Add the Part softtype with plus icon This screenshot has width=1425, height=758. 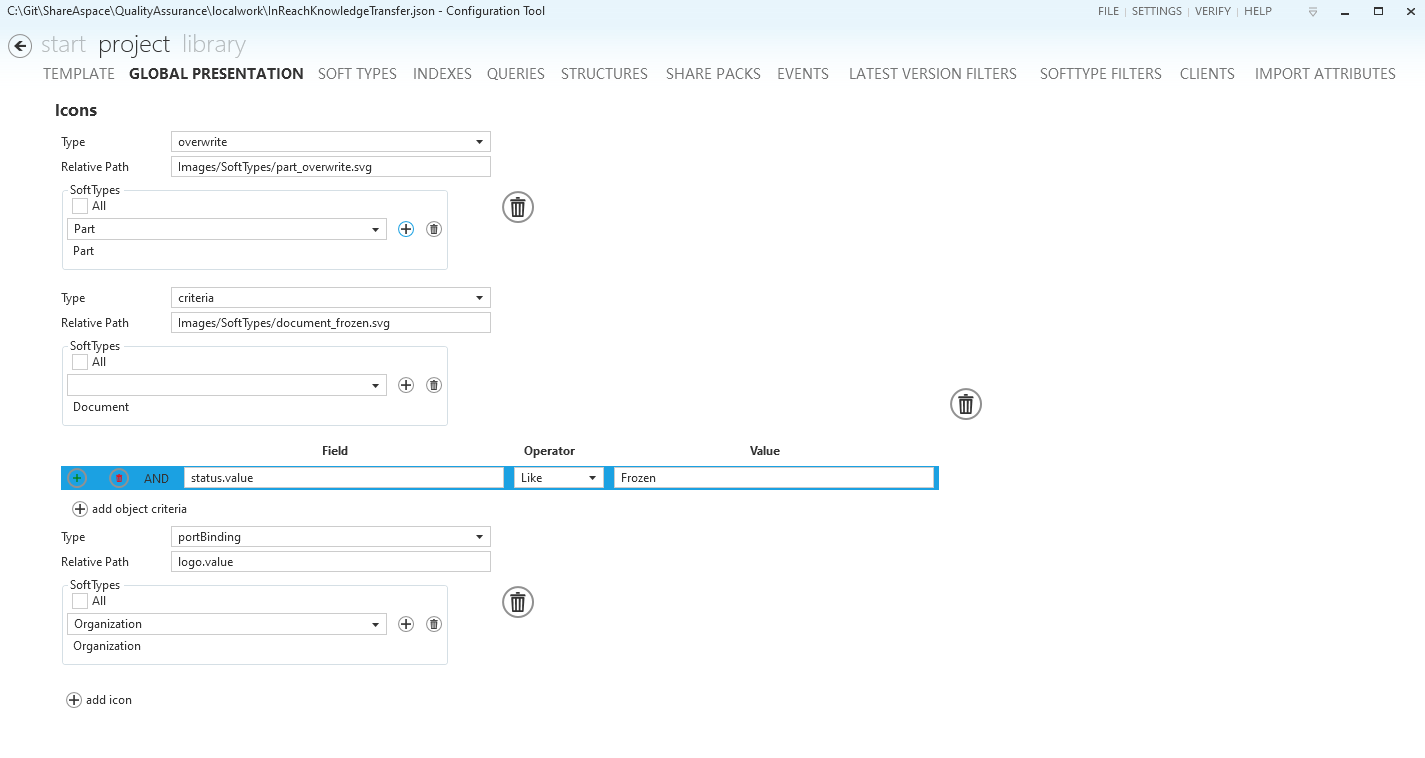click(x=406, y=229)
